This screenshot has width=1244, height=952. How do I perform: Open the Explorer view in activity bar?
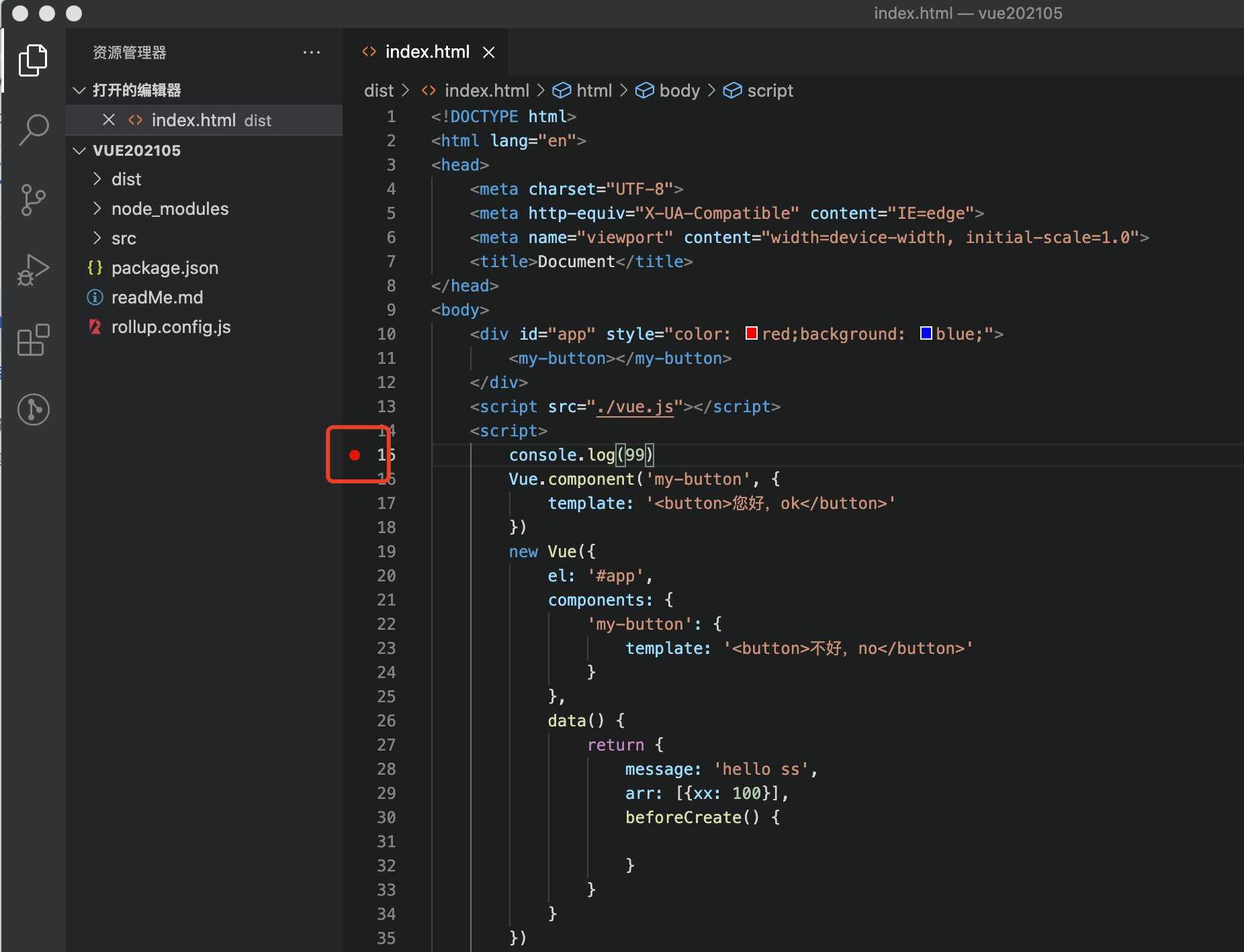(33, 60)
